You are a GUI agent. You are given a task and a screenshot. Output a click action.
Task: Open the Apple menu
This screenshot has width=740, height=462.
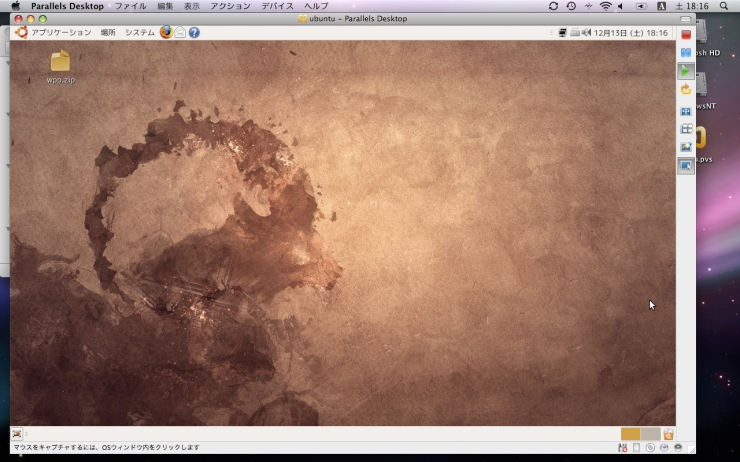tap(16, 6)
